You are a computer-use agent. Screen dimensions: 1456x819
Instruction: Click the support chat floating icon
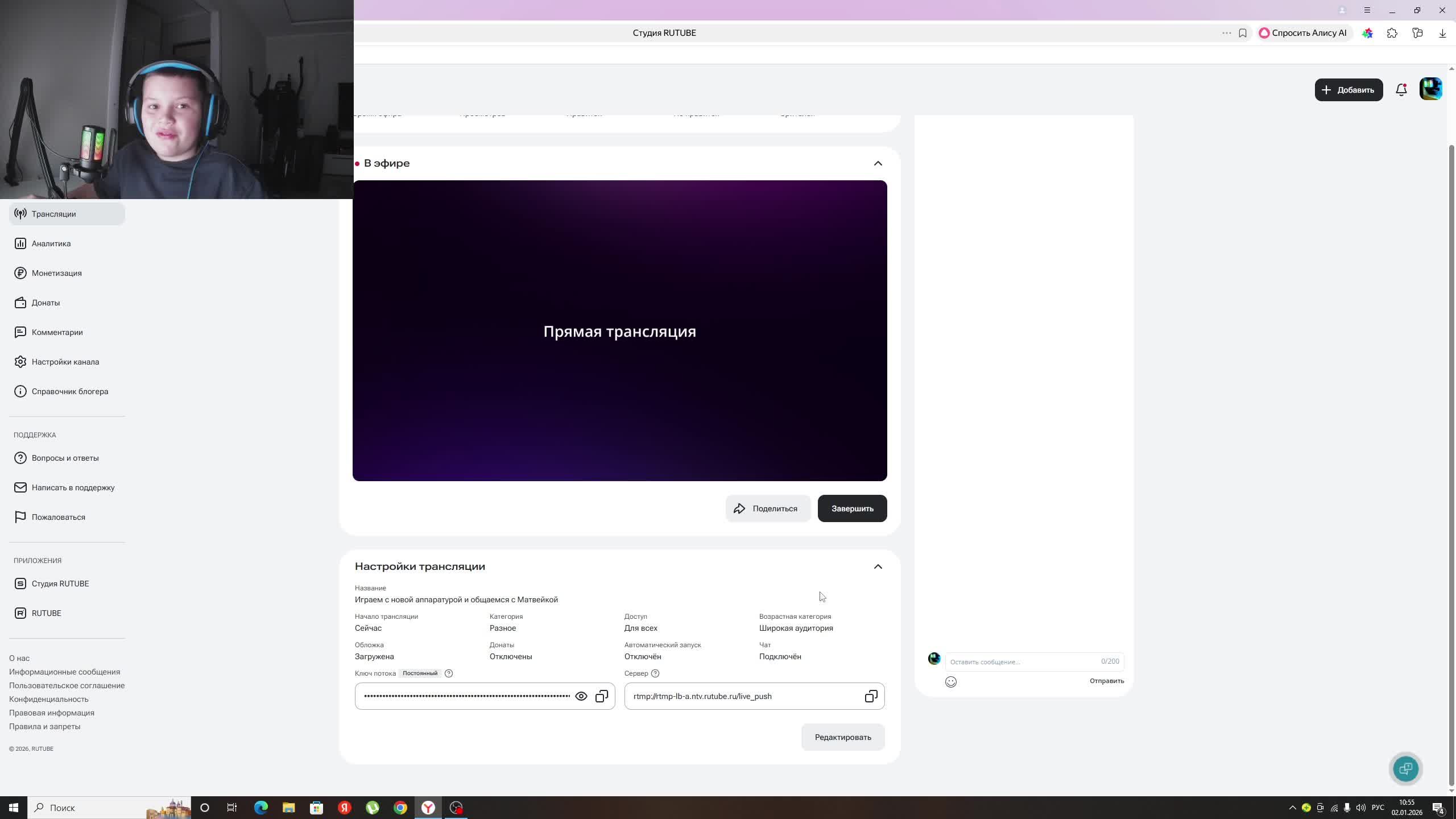(x=1405, y=768)
